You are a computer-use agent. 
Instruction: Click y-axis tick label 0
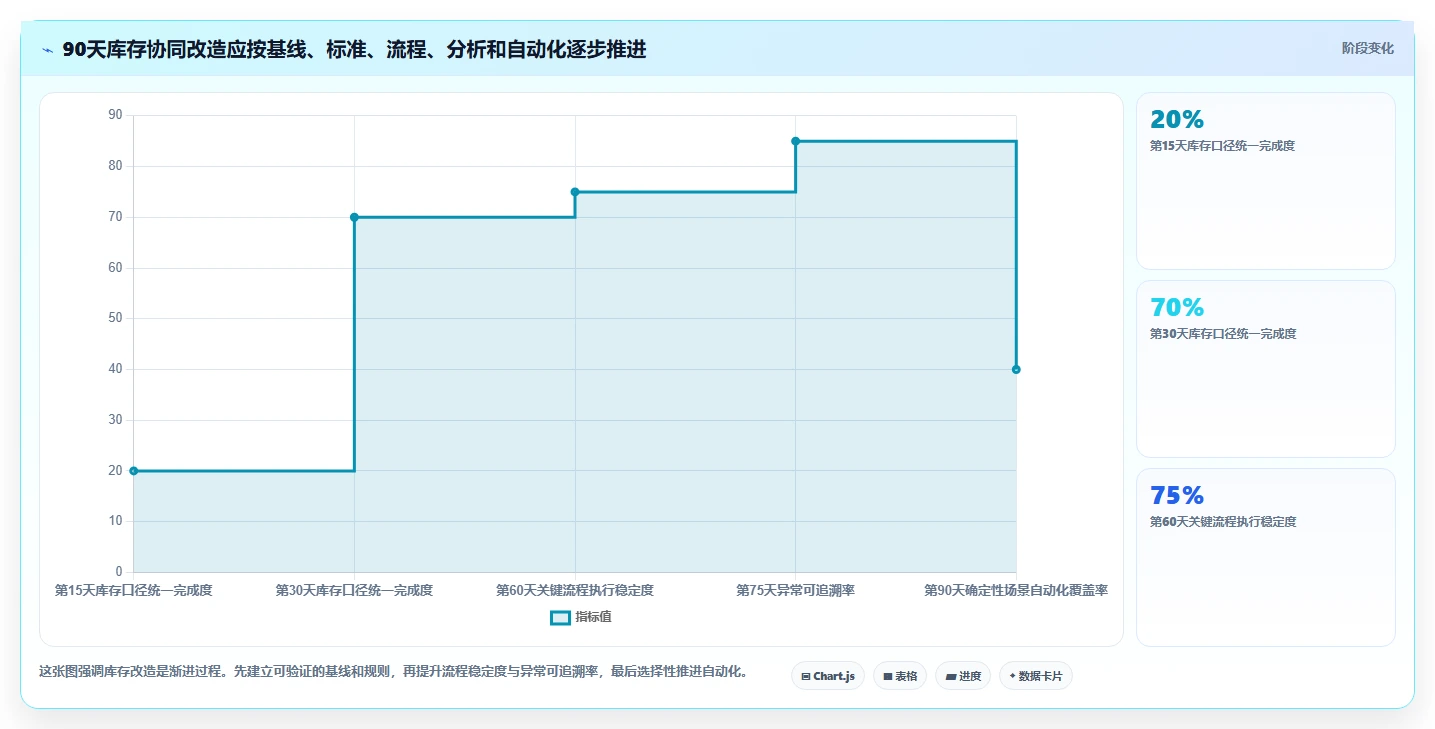(x=119, y=572)
